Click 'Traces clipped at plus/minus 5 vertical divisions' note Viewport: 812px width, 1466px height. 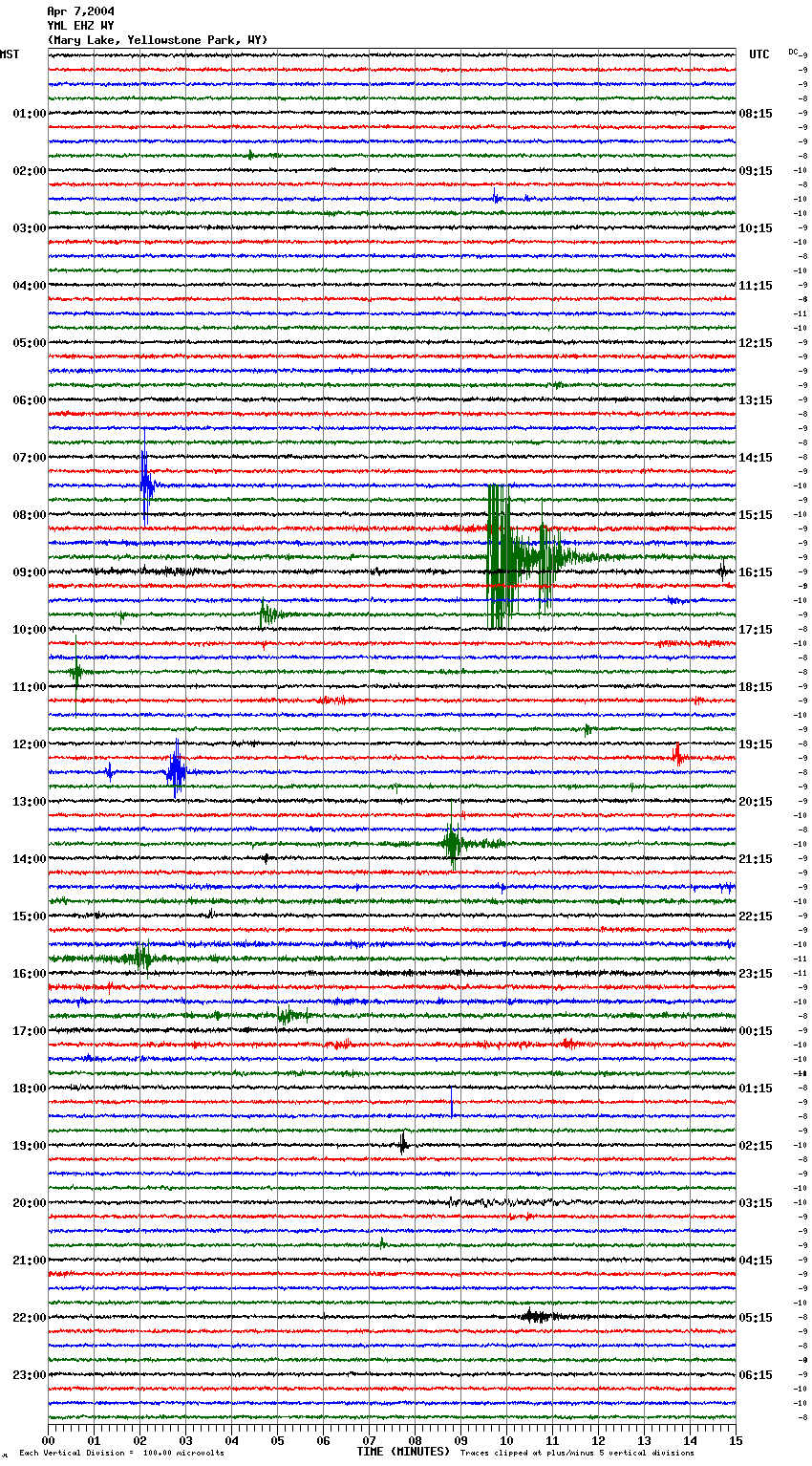[577, 1454]
